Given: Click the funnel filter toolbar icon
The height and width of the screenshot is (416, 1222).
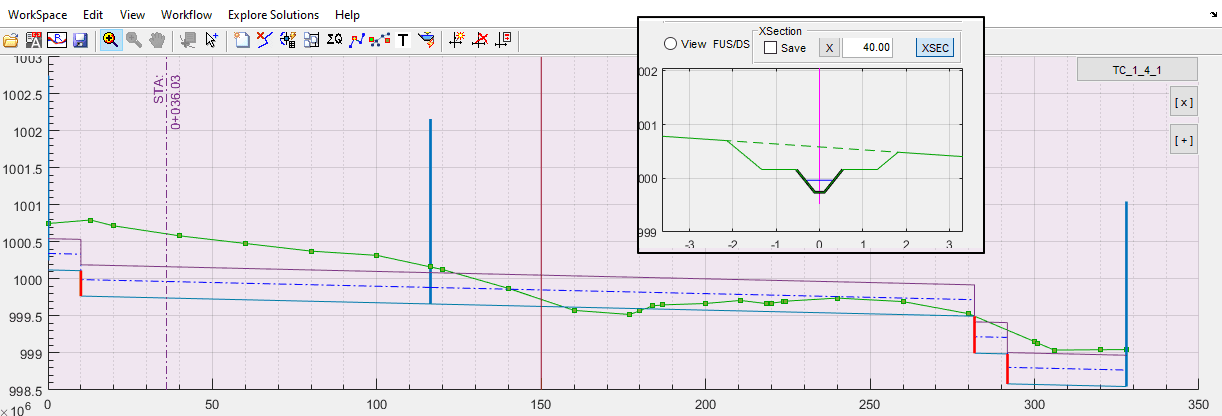Looking at the screenshot, I should 427,40.
